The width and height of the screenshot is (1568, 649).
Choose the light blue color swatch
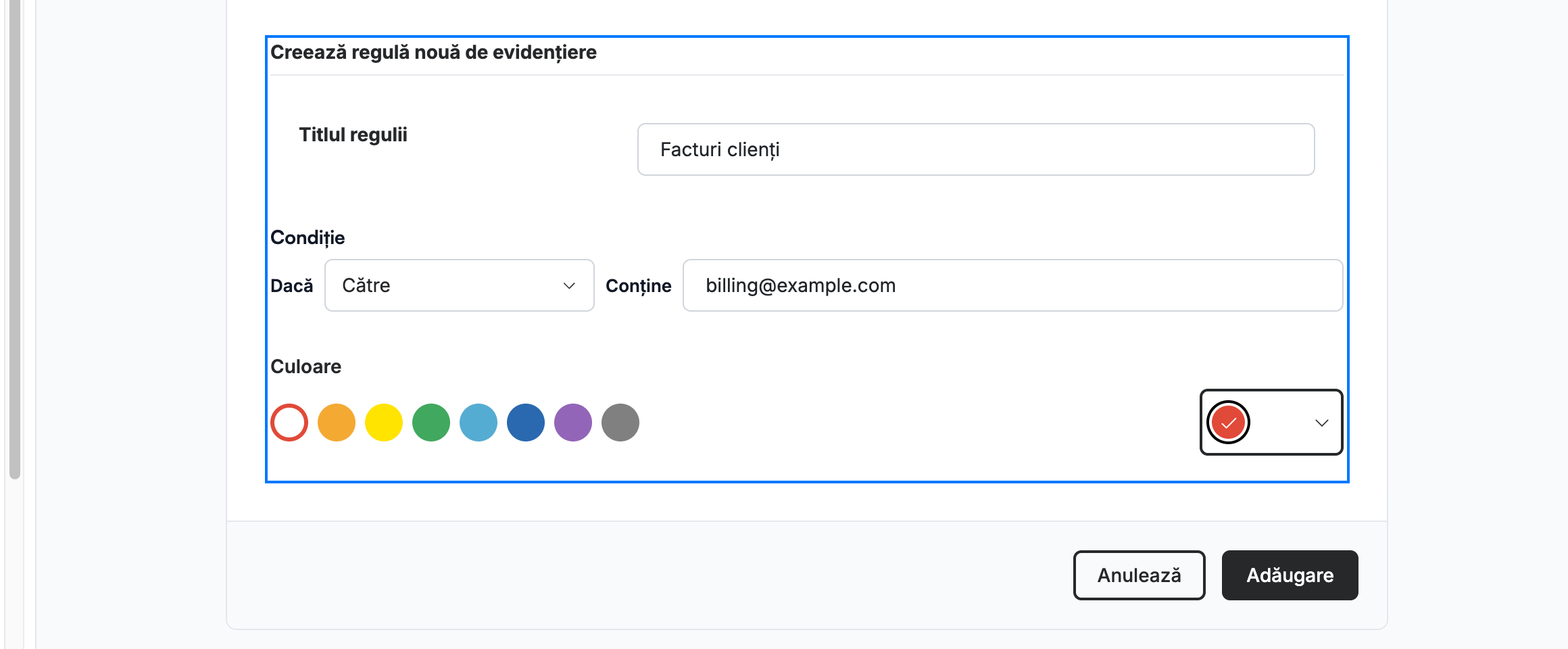click(479, 423)
